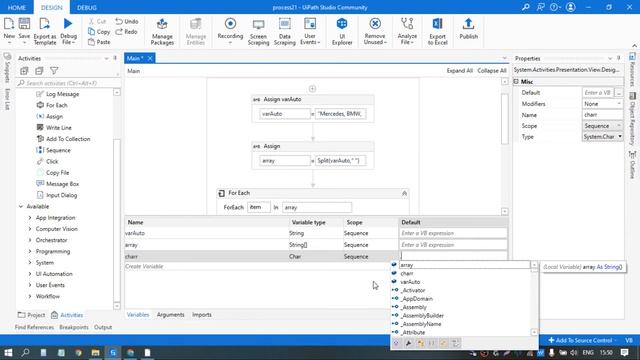Run Debug File play icon
The width and height of the screenshot is (640, 360).
tap(68, 24)
